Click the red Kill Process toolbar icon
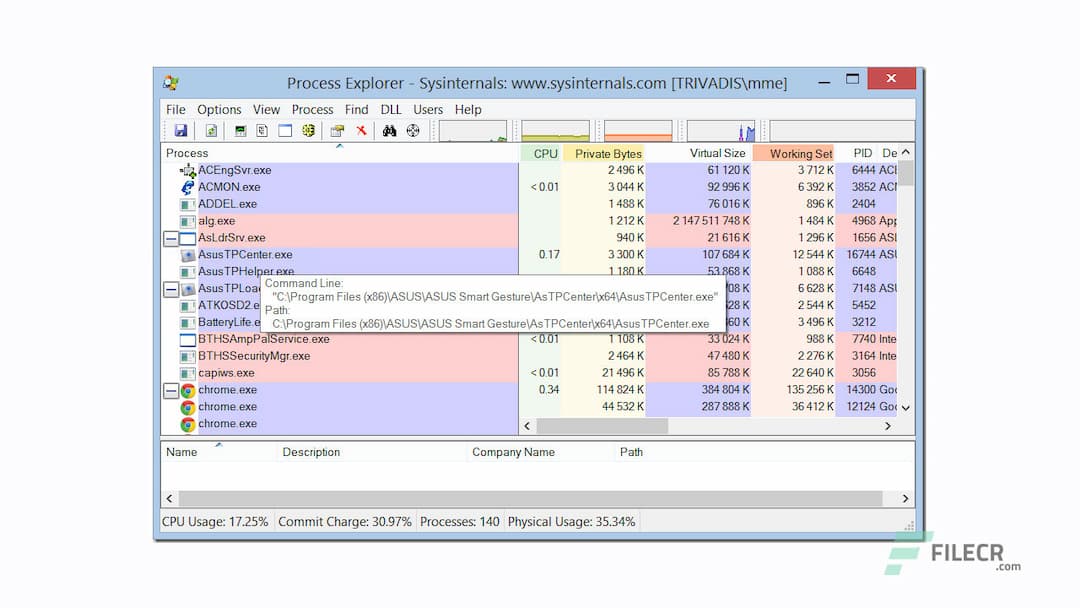This screenshot has width=1080, height=608. [x=361, y=130]
